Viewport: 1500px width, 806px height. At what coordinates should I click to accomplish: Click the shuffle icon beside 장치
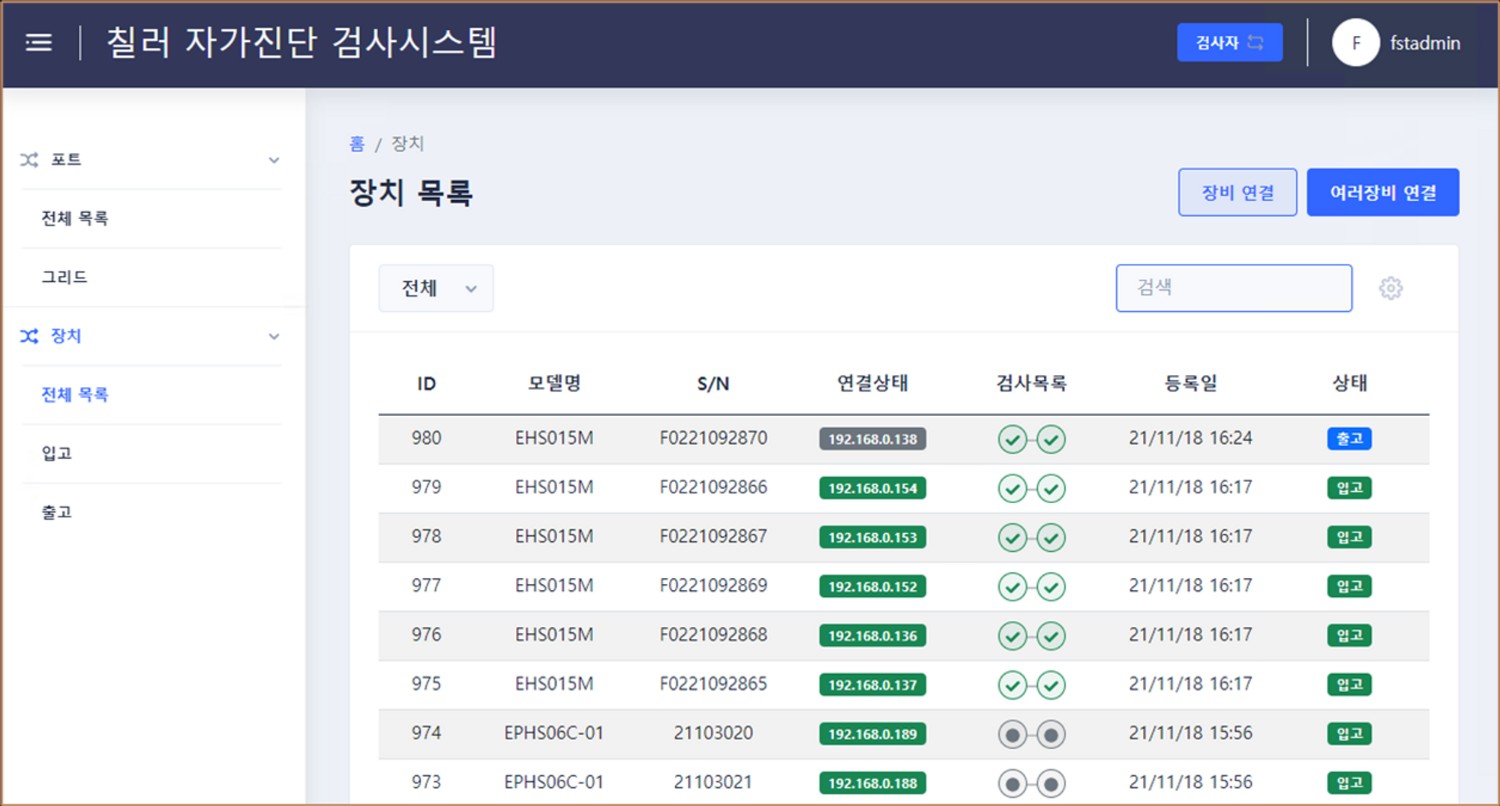coord(30,336)
